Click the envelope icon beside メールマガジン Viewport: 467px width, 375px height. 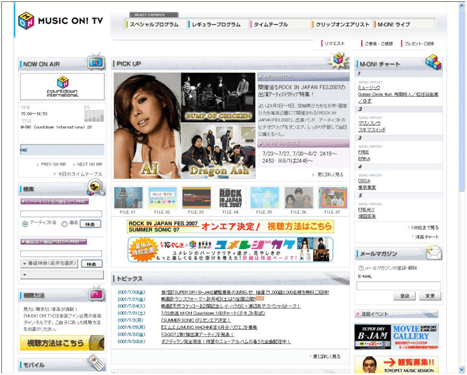coord(434,253)
